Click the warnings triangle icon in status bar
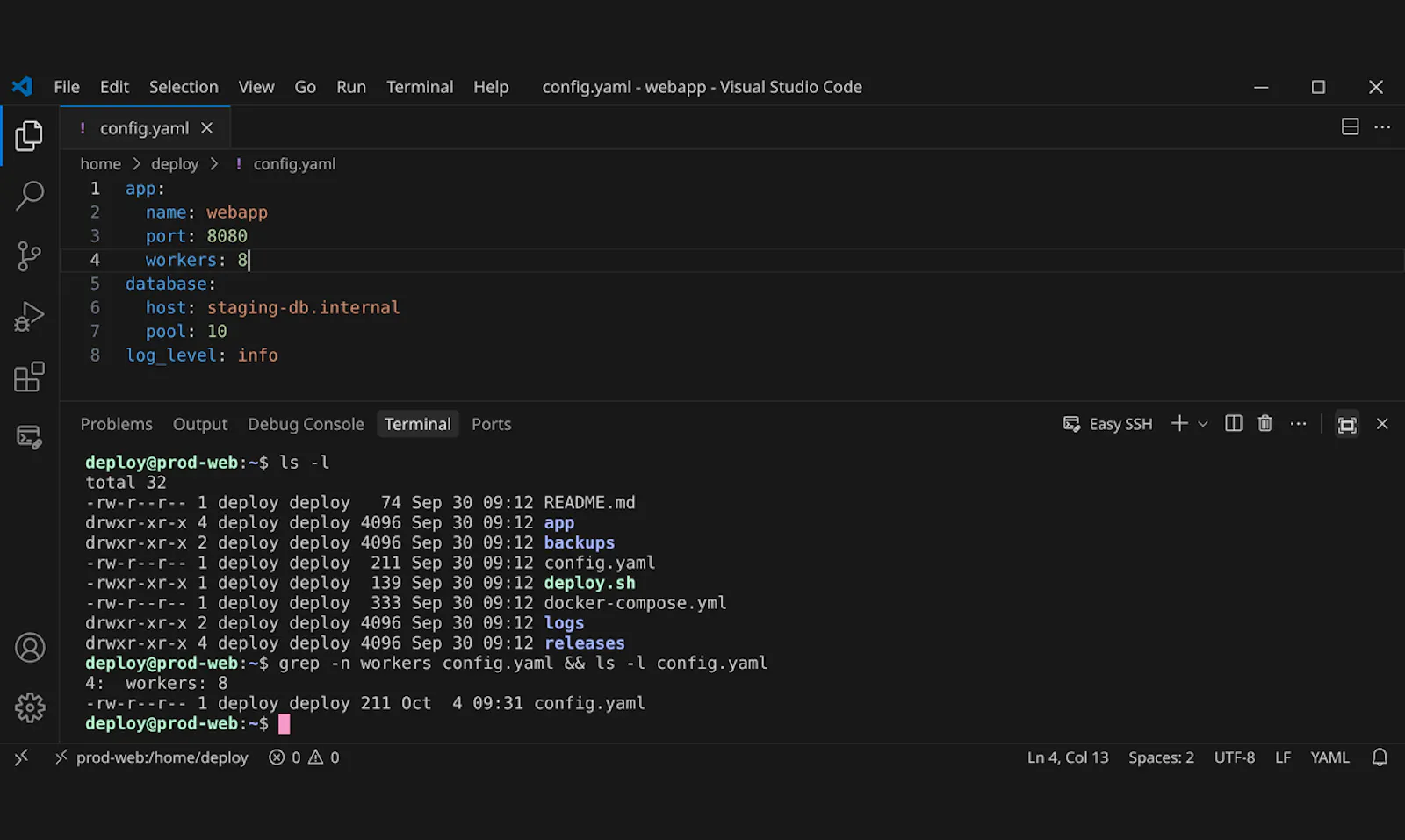 315,757
